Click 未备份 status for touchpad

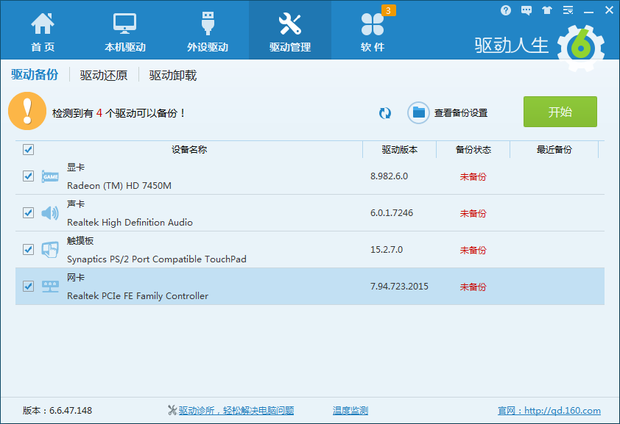(473, 250)
